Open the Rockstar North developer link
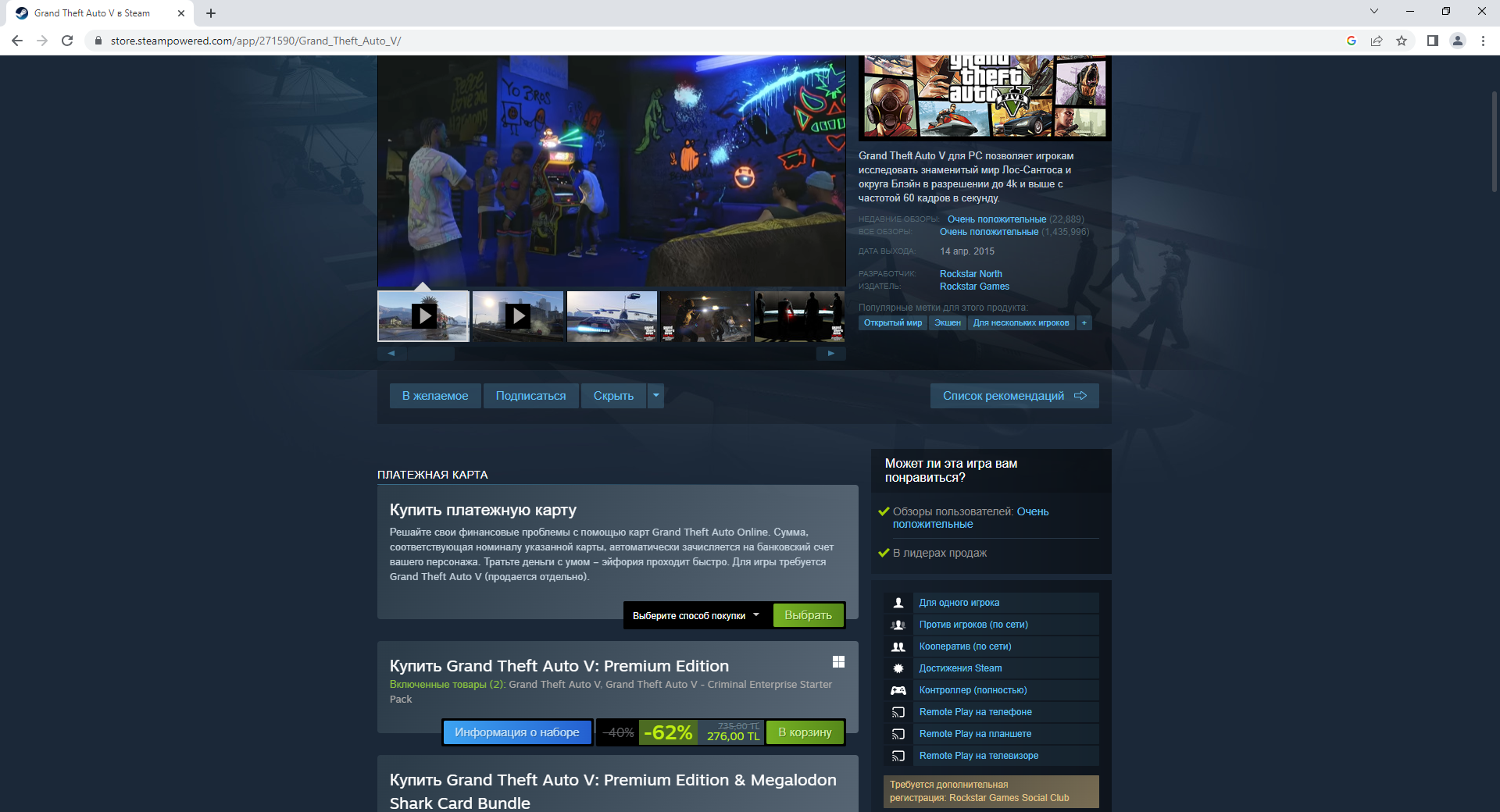Screen dimensions: 1500x812 point(970,274)
